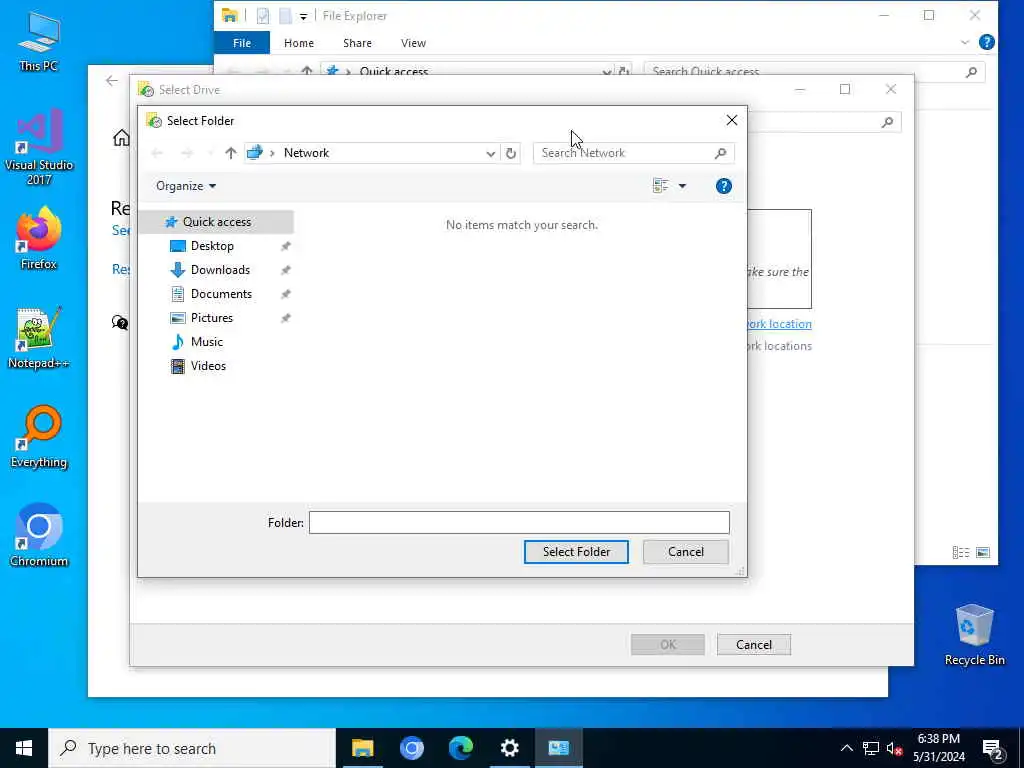Click Properties icon in File Explorer title bar
This screenshot has width=1024, height=768.
tap(263, 16)
